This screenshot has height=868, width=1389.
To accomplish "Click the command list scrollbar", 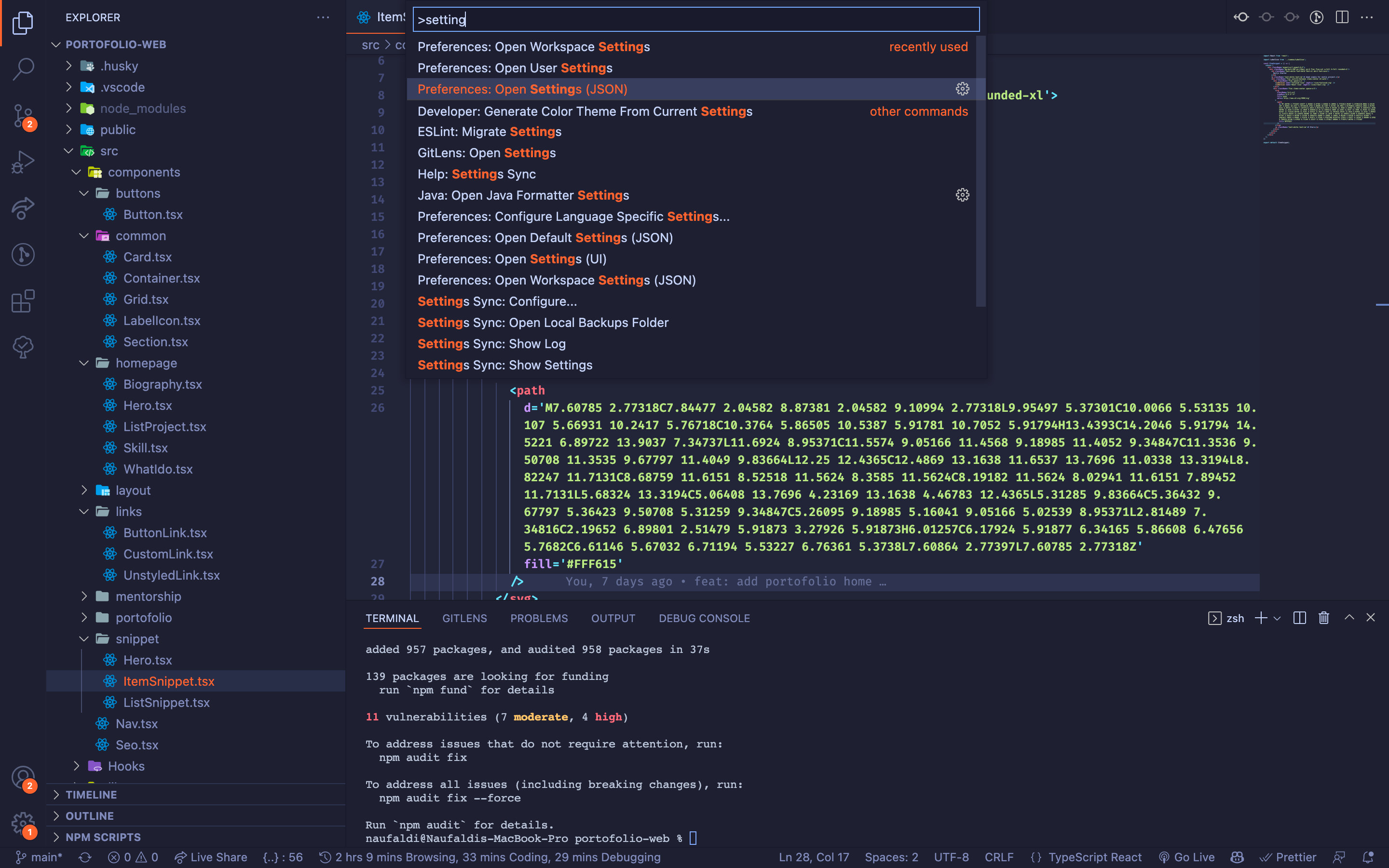I will [980, 171].
